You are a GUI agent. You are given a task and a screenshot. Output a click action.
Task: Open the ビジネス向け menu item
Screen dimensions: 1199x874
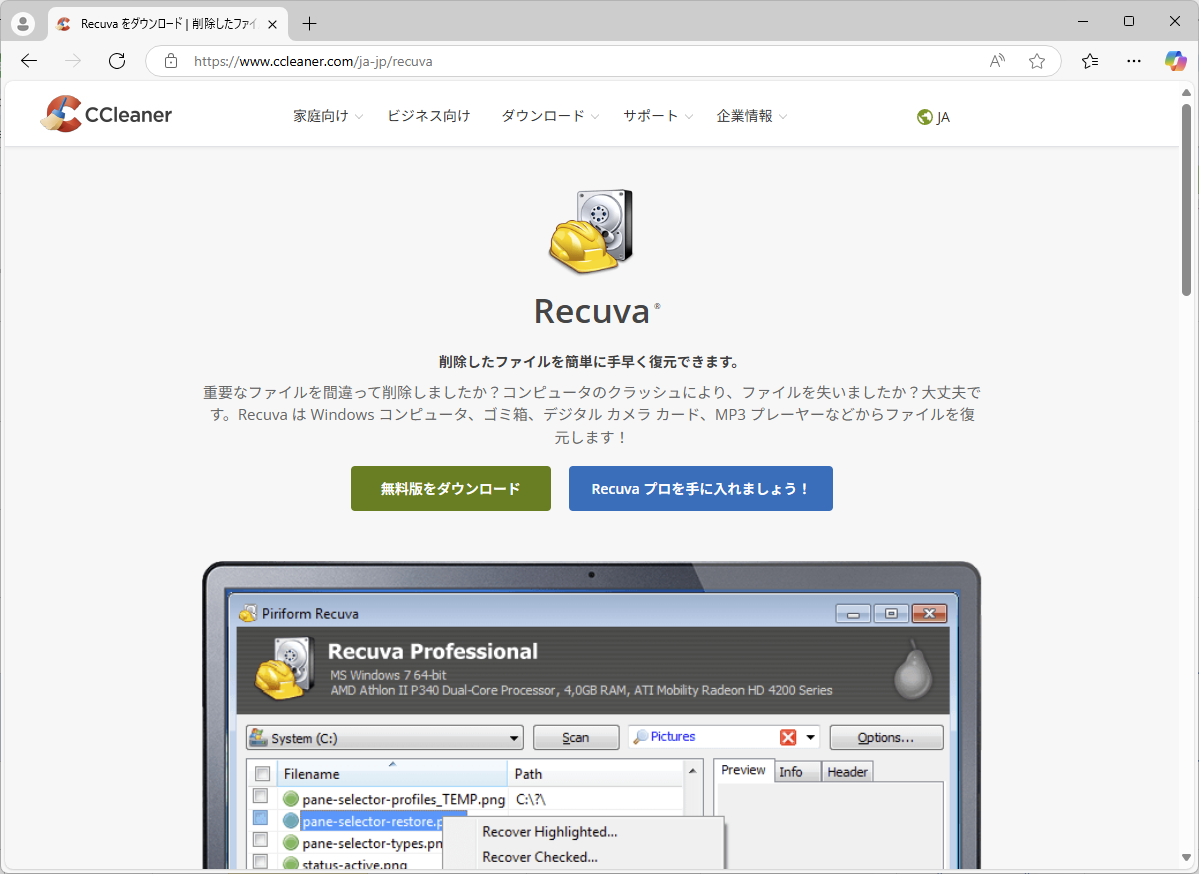coord(428,116)
